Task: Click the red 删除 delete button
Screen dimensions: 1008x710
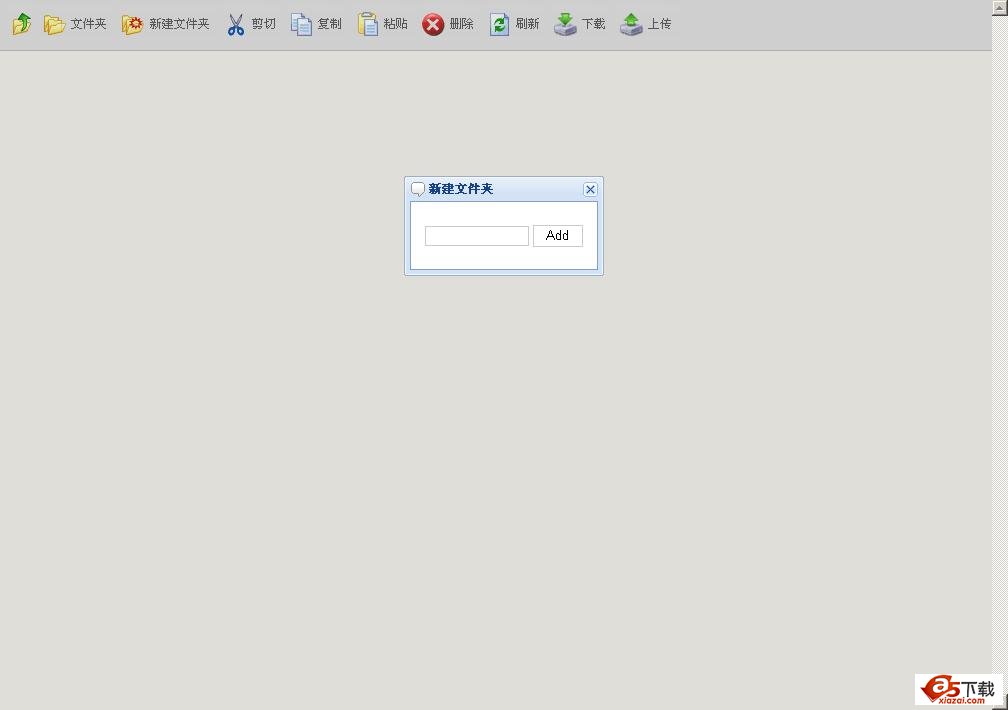Action: (447, 24)
